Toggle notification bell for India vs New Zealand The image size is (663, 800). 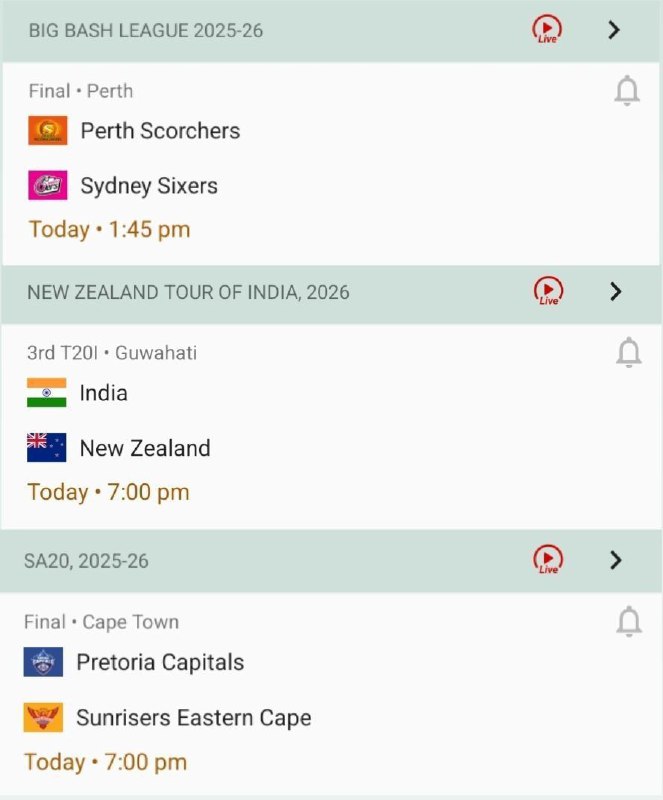(x=628, y=353)
